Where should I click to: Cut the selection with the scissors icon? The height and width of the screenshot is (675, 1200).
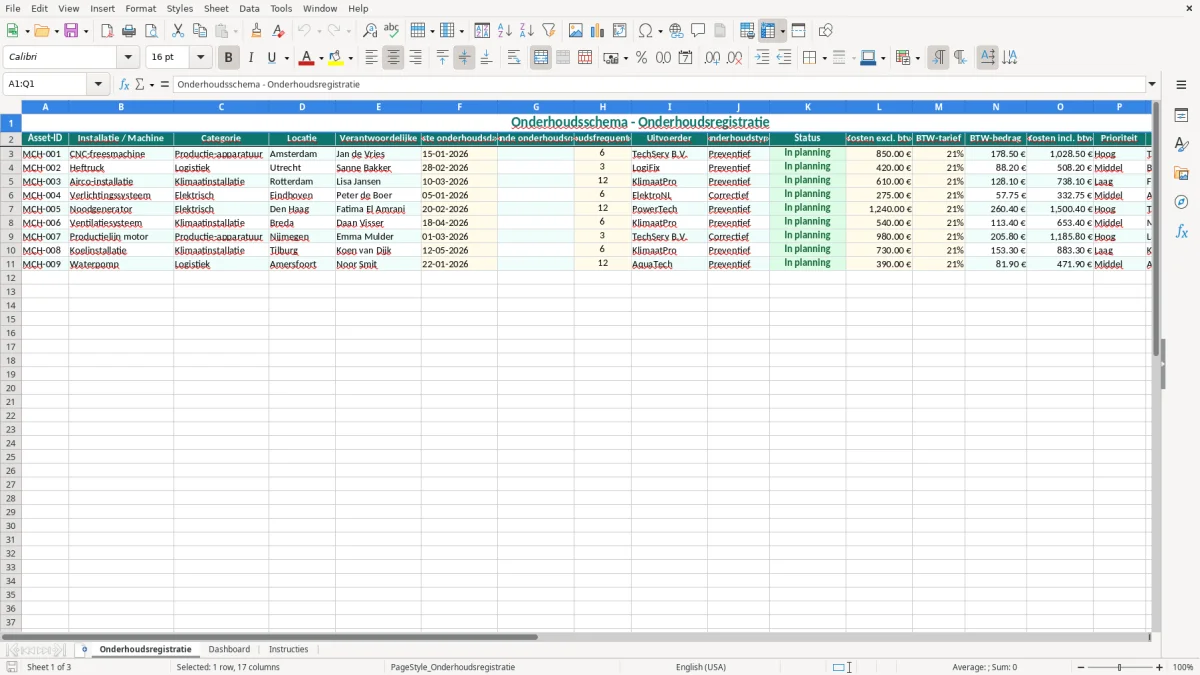(178, 31)
